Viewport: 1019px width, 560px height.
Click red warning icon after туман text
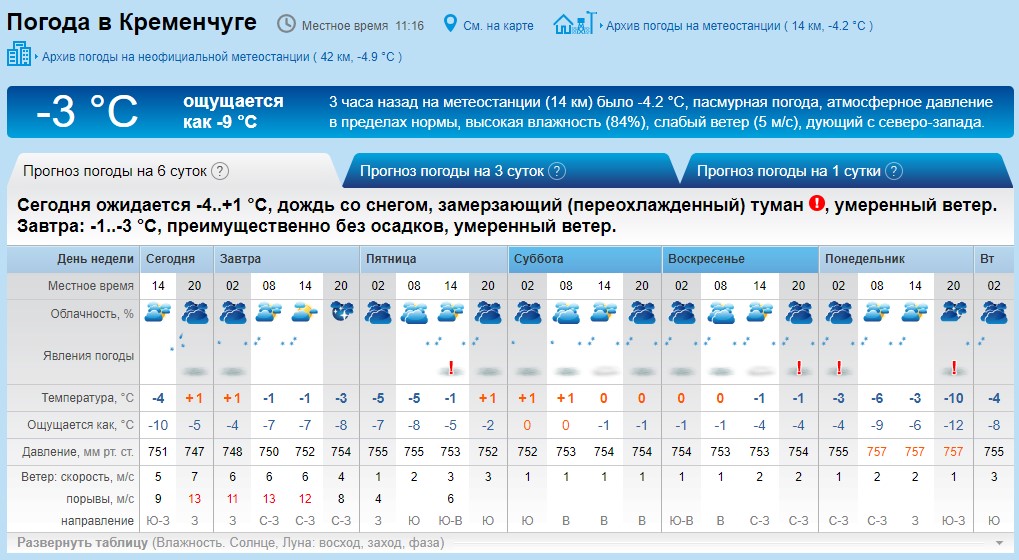[817, 204]
